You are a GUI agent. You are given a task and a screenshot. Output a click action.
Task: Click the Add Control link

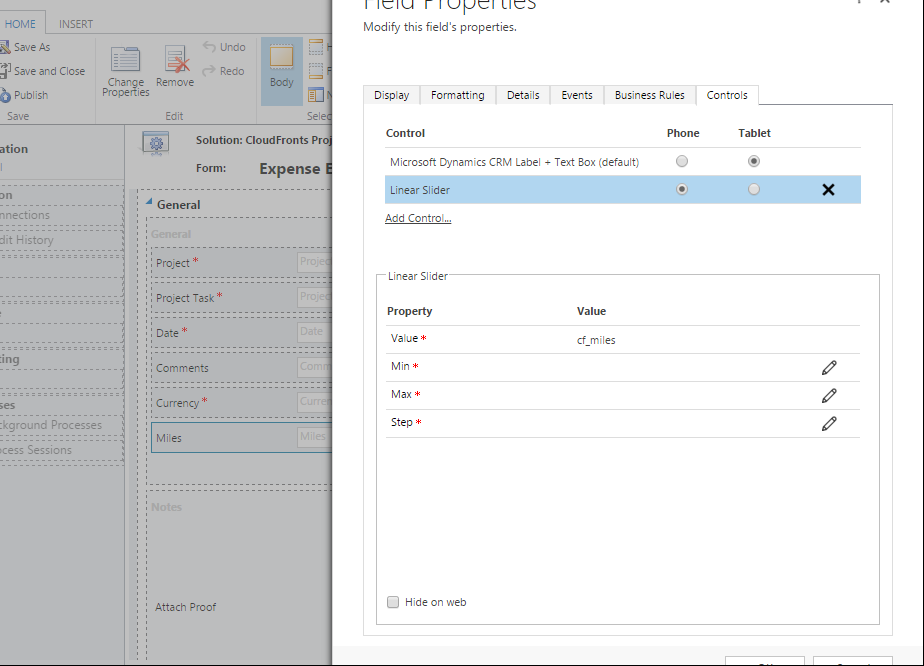[418, 218]
